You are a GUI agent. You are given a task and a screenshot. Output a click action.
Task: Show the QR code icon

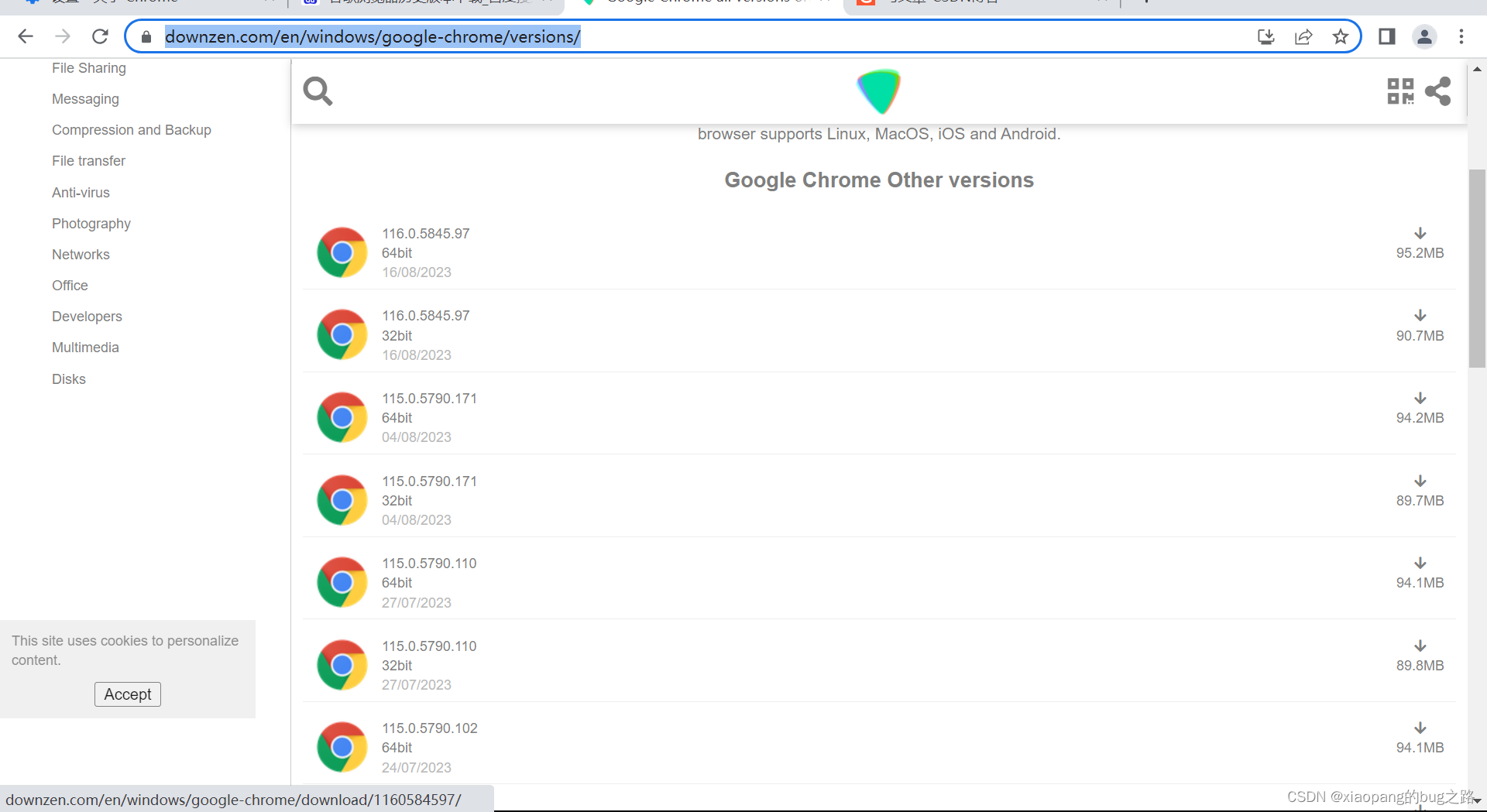pyautogui.click(x=1400, y=91)
